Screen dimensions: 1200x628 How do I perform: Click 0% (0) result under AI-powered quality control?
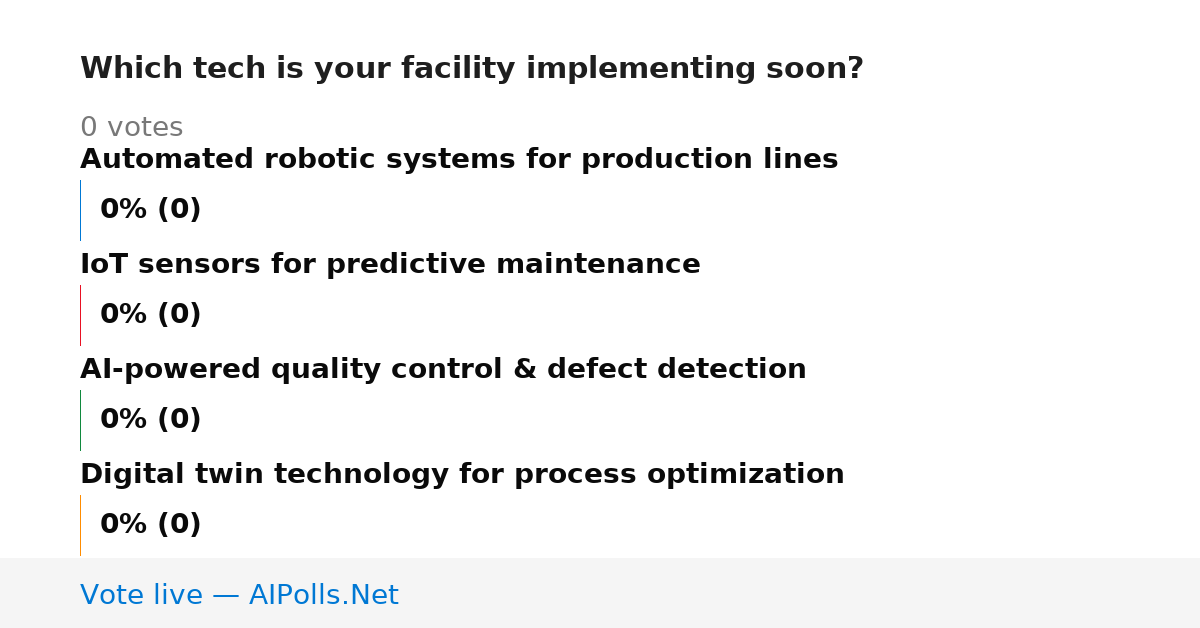coord(150,420)
